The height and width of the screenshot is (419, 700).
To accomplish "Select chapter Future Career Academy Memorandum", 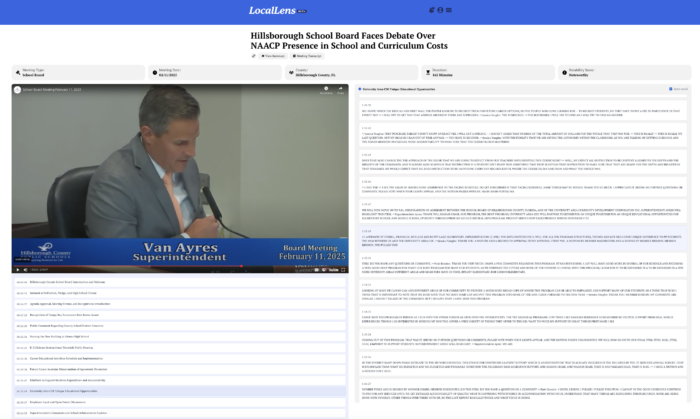I will pos(180,369).
